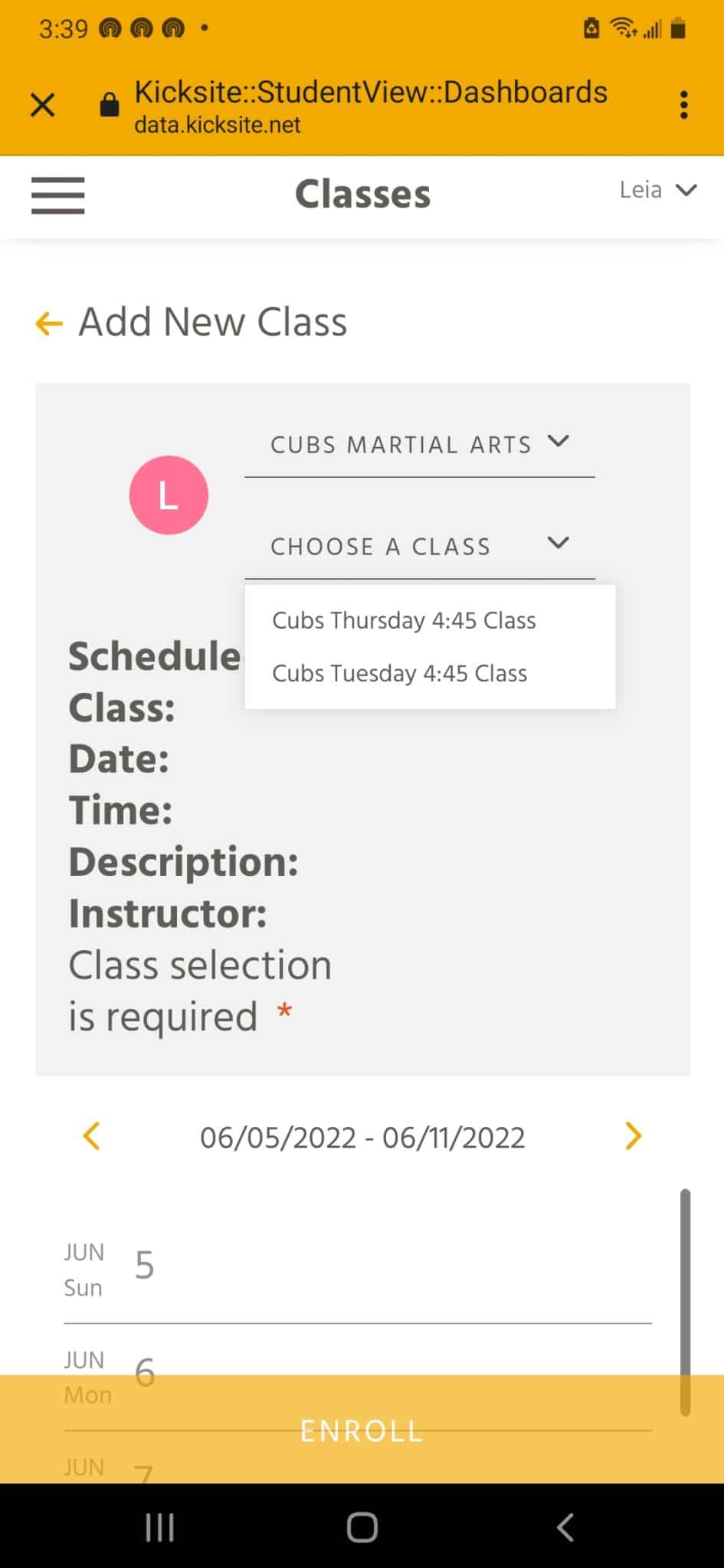Open the Cubs Martial Arts program dropdown
This screenshot has width=724, height=1568.
[x=420, y=445]
